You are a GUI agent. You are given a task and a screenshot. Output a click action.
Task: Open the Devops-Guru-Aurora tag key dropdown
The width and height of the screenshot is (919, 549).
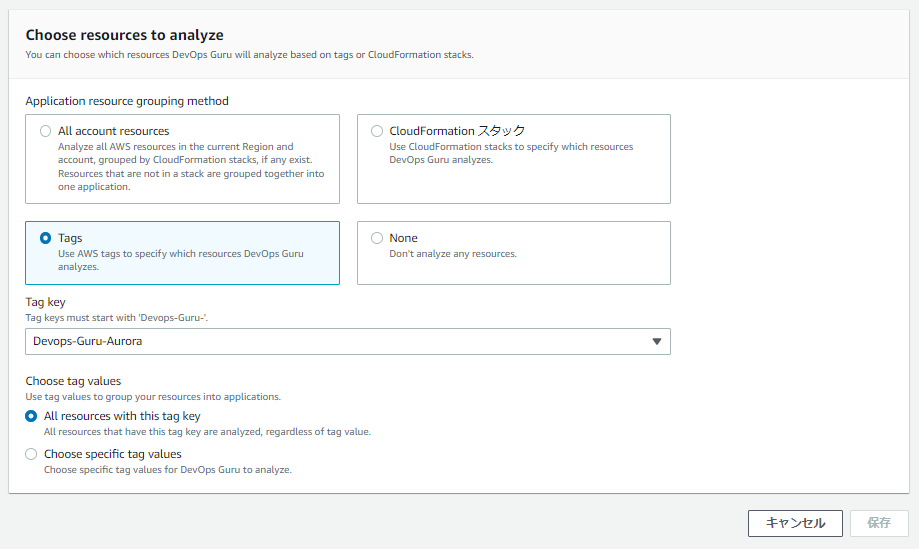[340, 341]
